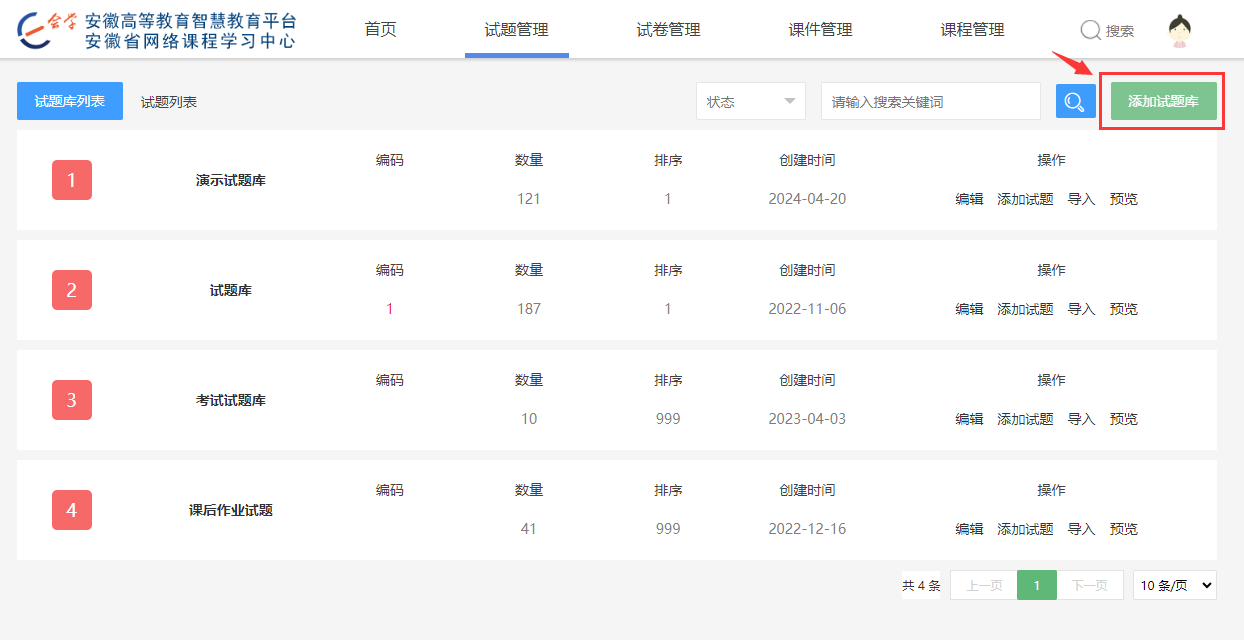Click the green 添加试题库 button
This screenshot has width=1244, height=640.
pyautogui.click(x=1164, y=101)
